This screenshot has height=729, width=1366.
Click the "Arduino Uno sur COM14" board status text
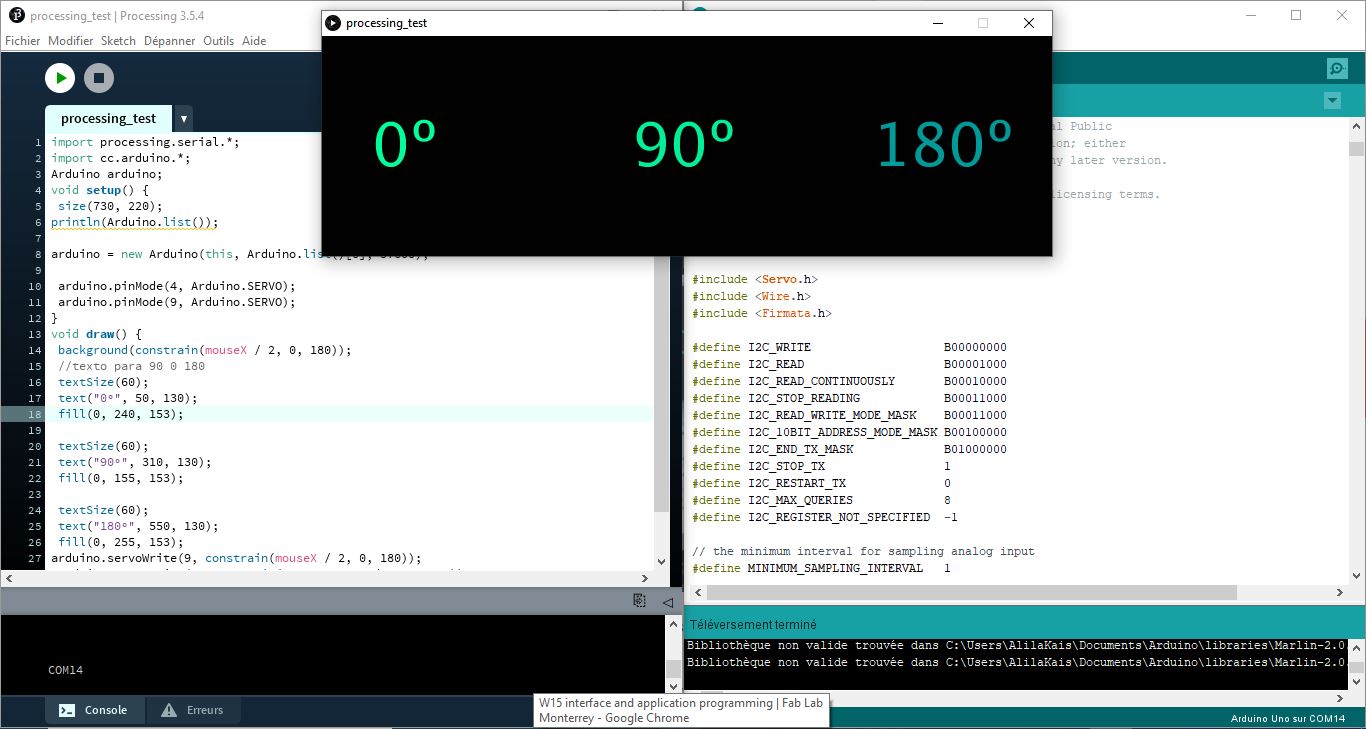click(x=1289, y=719)
